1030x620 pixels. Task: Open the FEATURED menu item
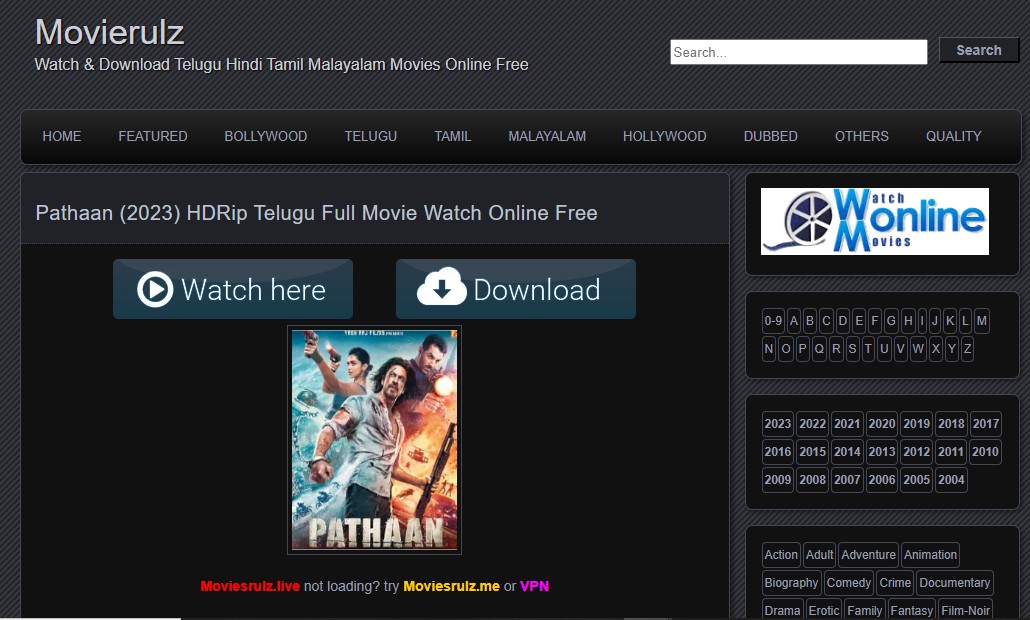(x=153, y=136)
